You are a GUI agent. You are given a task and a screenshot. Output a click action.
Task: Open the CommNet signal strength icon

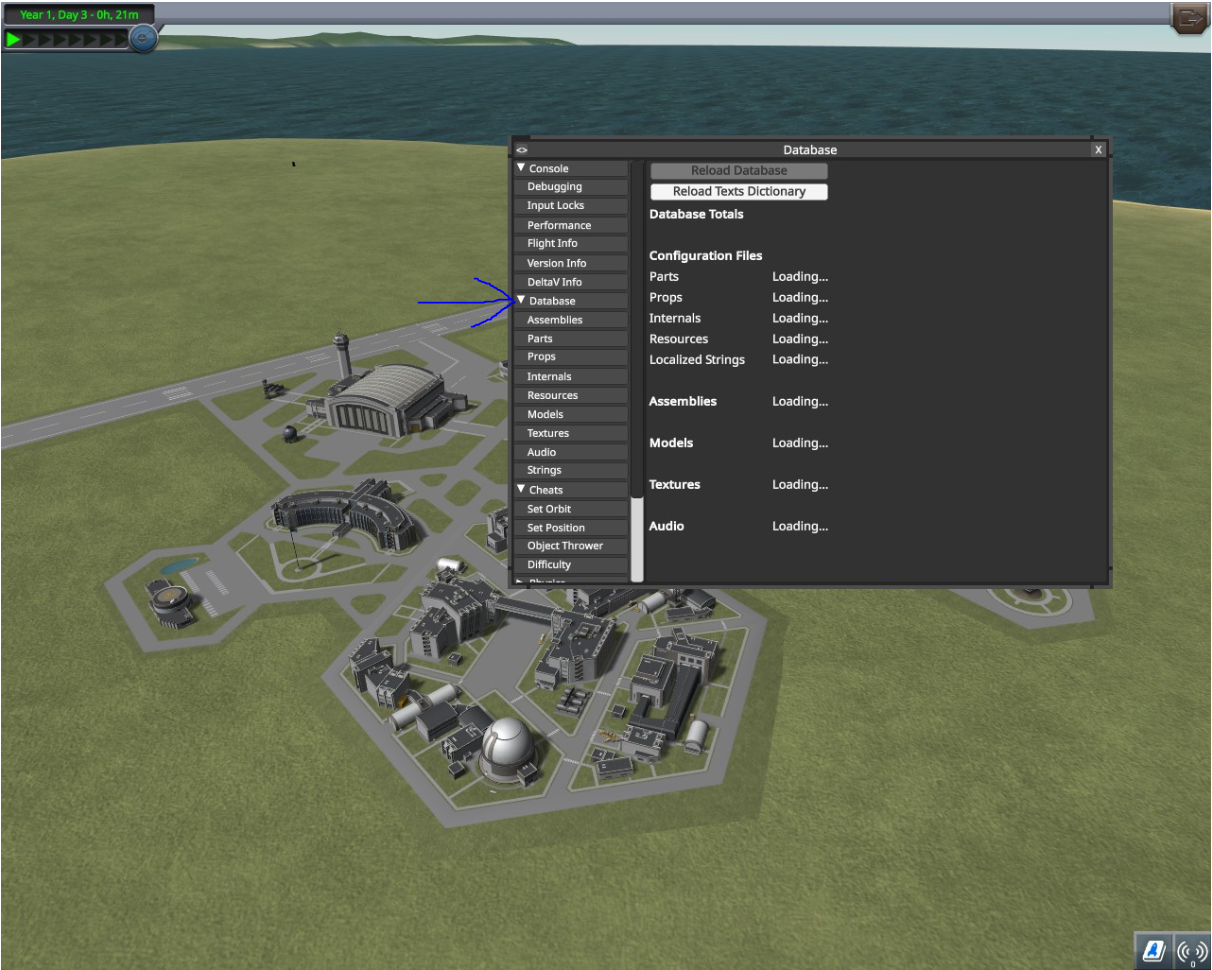click(x=1192, y=949)
